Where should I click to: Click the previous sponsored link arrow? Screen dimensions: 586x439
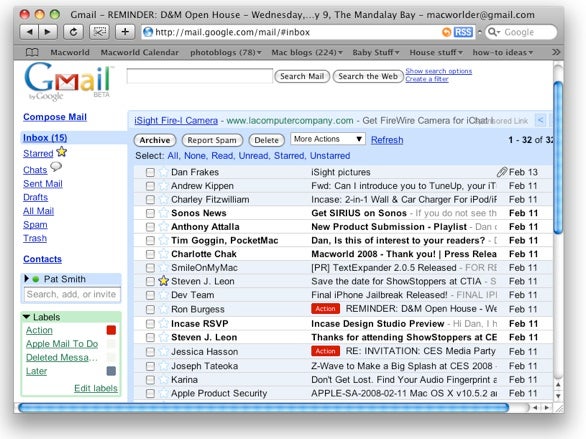click(x=540, y=120)
